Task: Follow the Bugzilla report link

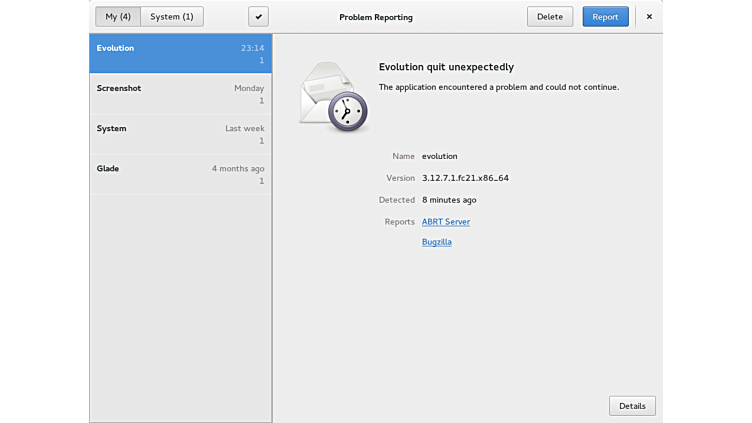Action: coord(436,242)
